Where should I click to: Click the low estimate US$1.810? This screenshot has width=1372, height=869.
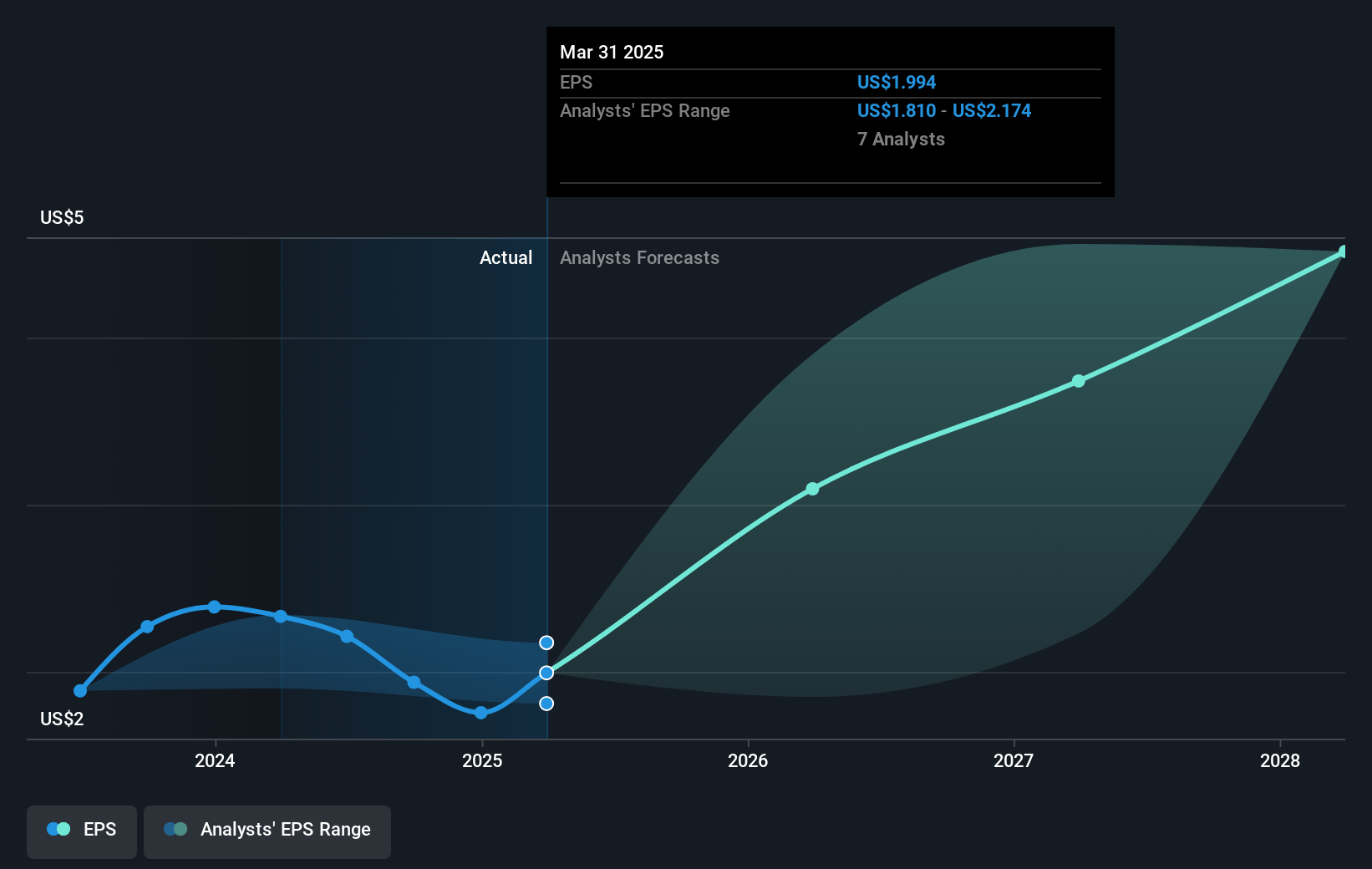(x=897, y=111)
